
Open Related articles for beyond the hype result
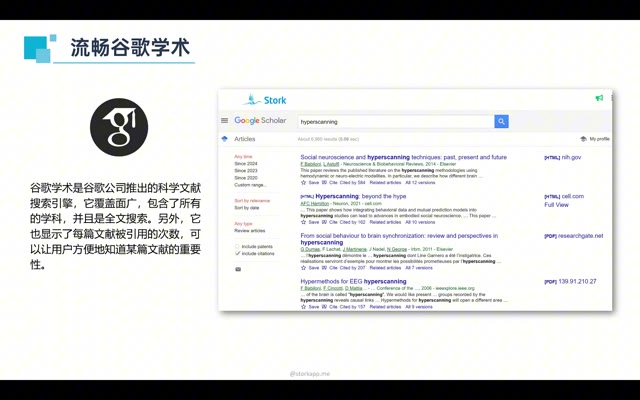(385, 222)
